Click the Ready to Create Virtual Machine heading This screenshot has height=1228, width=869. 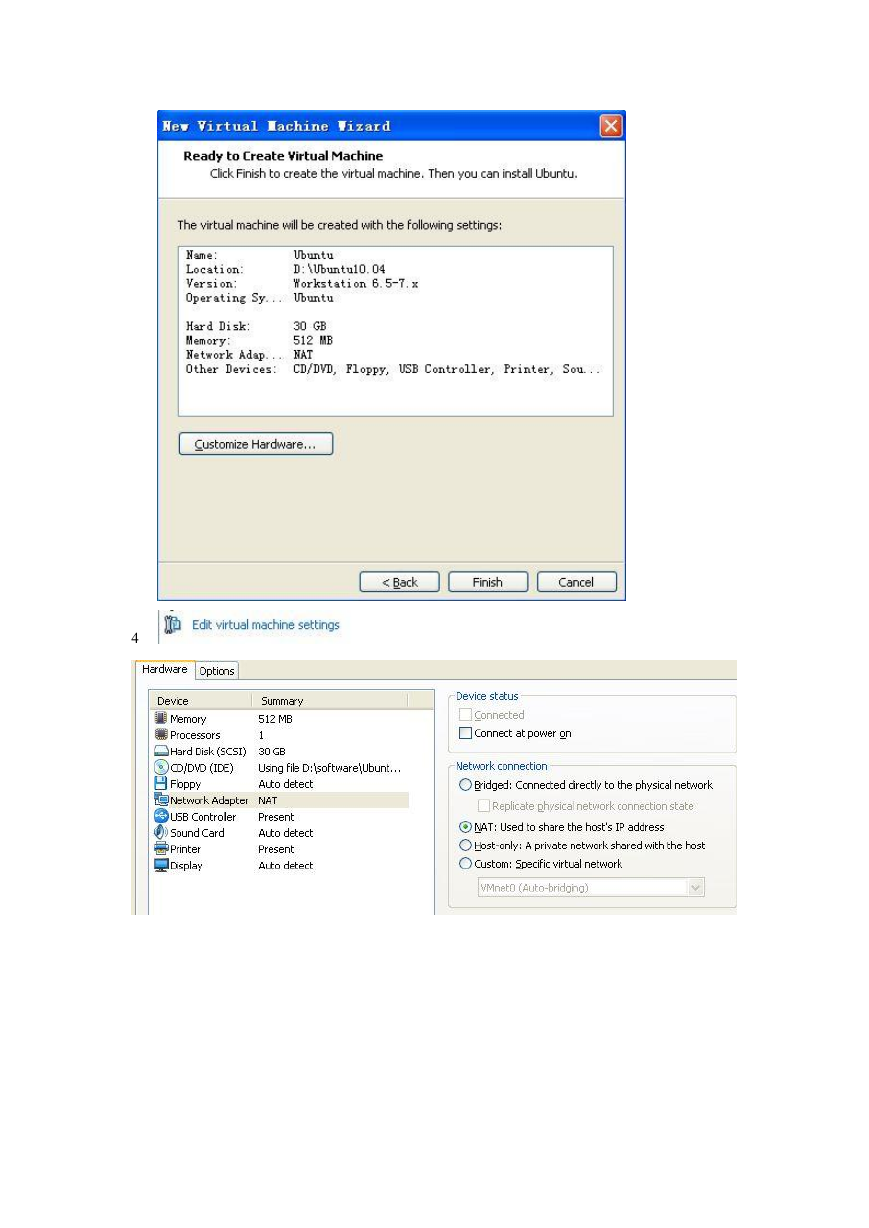tap(283, 156)
